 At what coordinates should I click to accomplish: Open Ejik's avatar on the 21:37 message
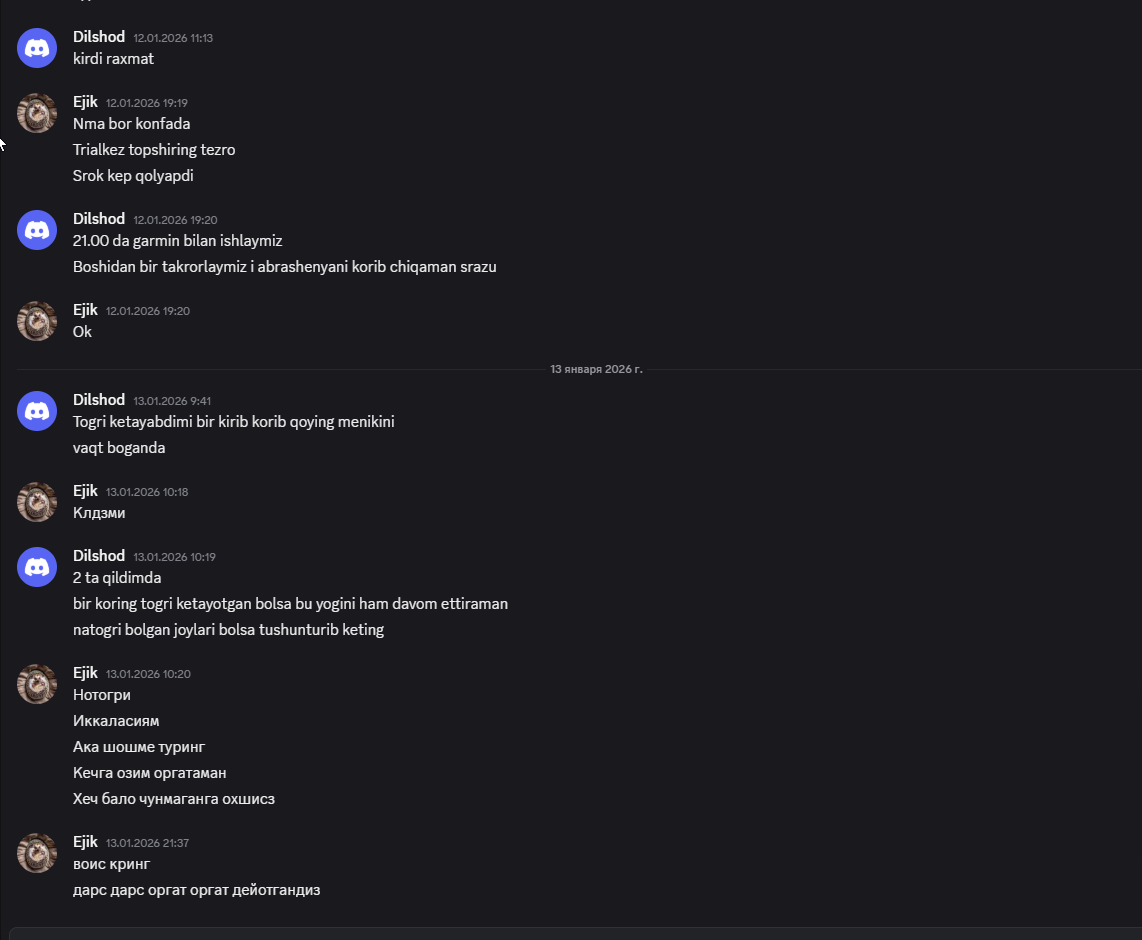click(37, 853)
